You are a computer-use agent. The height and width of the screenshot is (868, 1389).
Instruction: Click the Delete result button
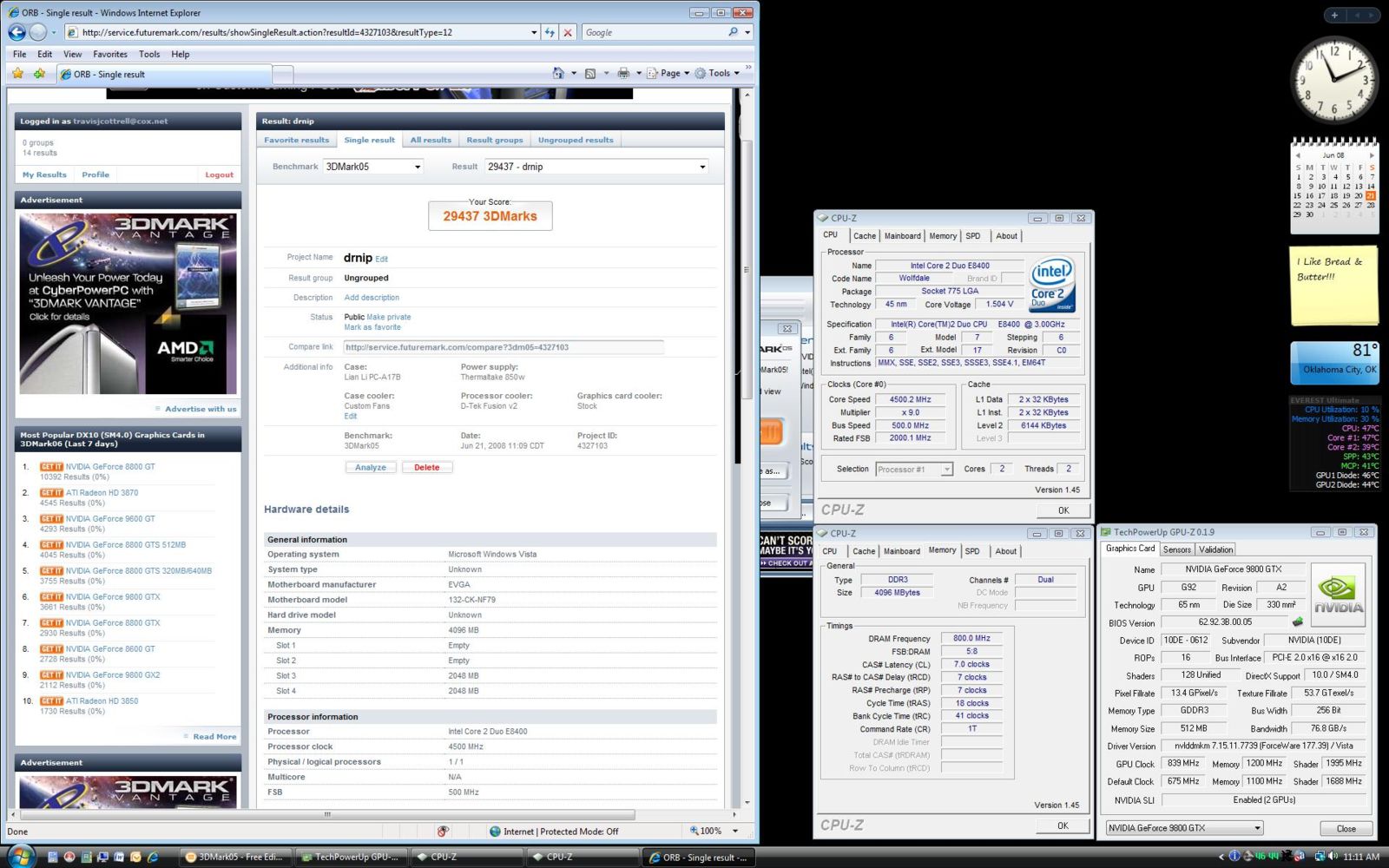click(427, 467)
